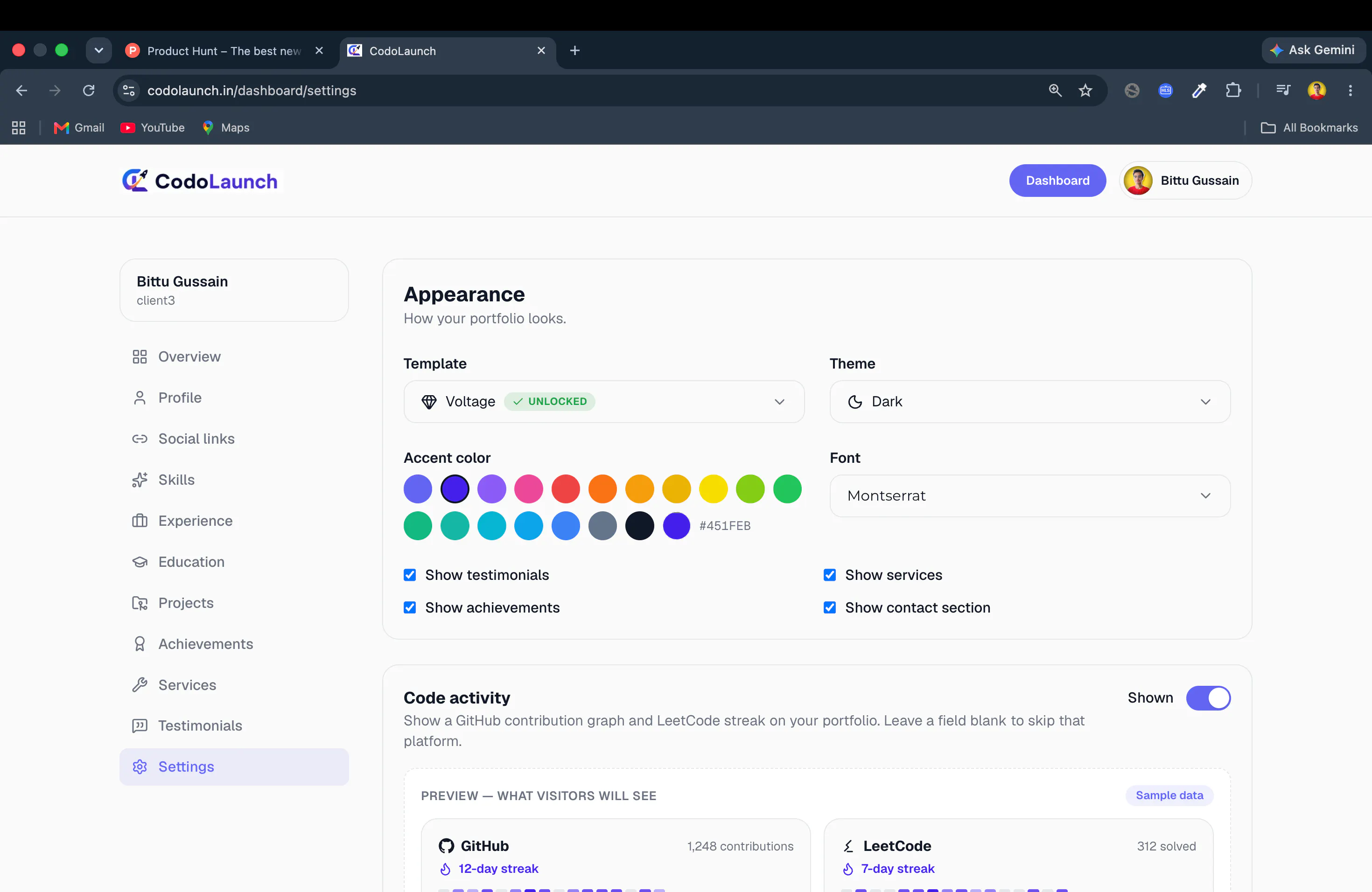Select the yellow accent color swatch
1372x892 pixels.
713,489
